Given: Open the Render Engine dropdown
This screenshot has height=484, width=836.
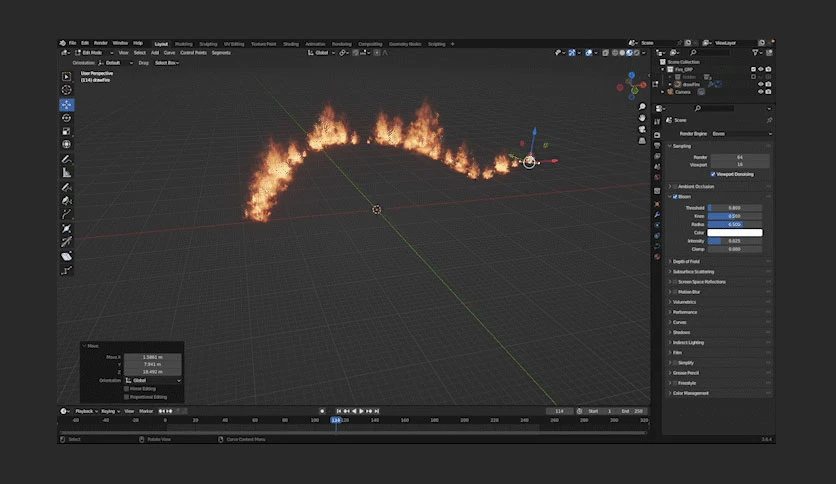Looking at the screenshot, I should 742,134.
